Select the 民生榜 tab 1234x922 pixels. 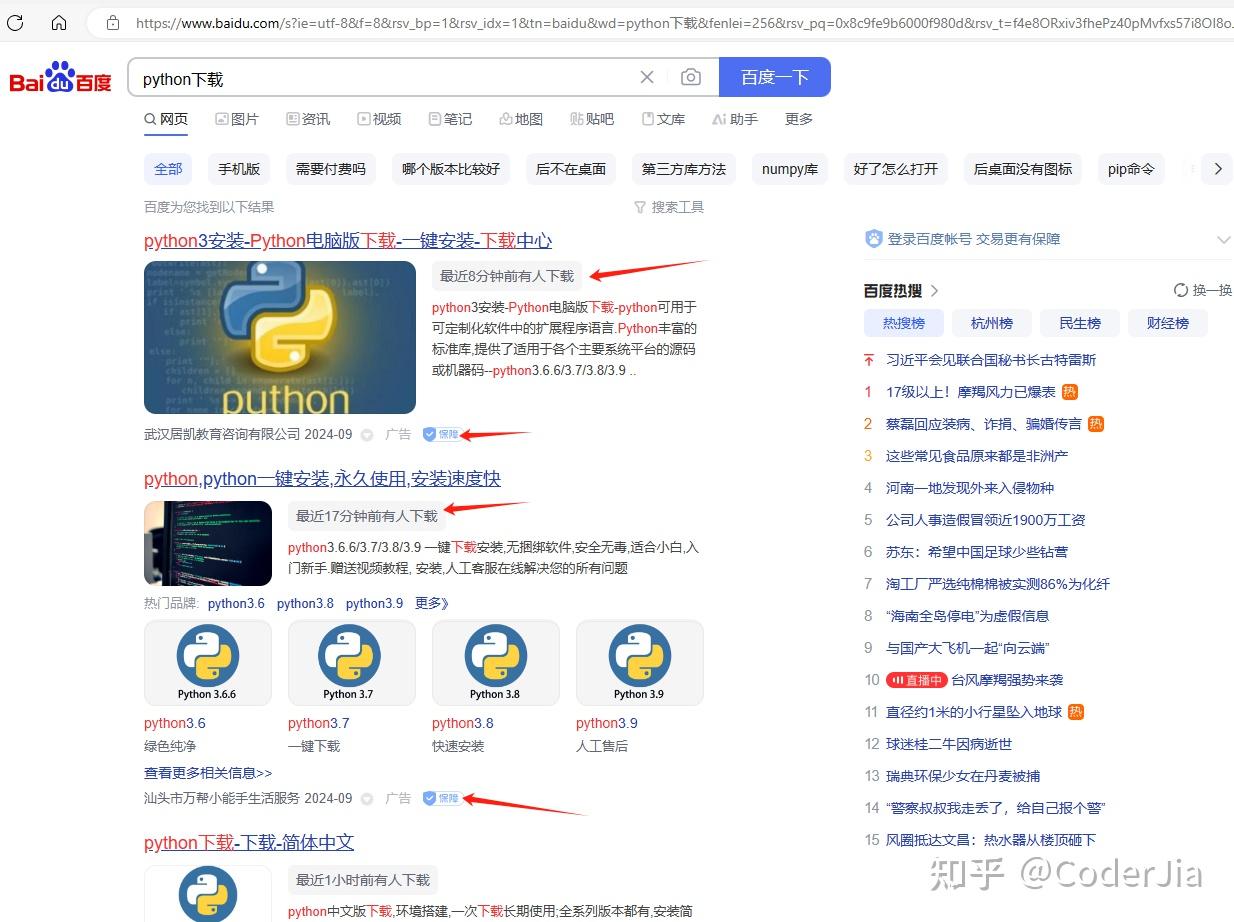[1080, 323]
